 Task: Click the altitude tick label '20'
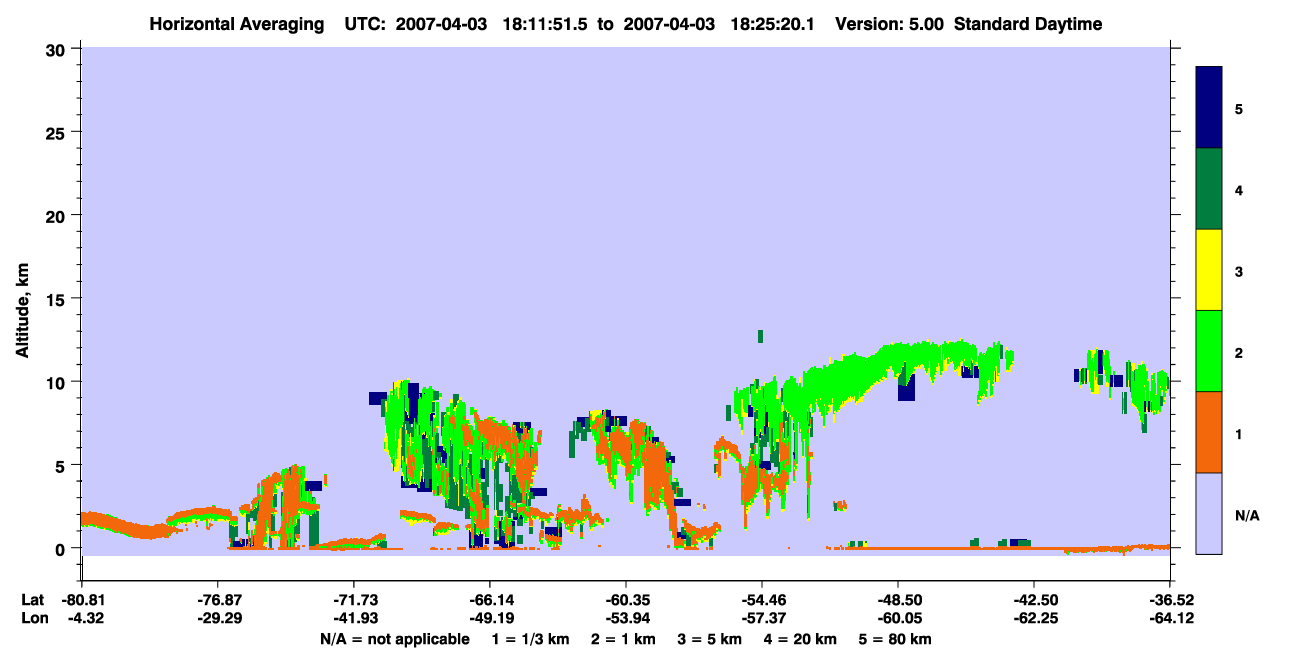[57, 215]
